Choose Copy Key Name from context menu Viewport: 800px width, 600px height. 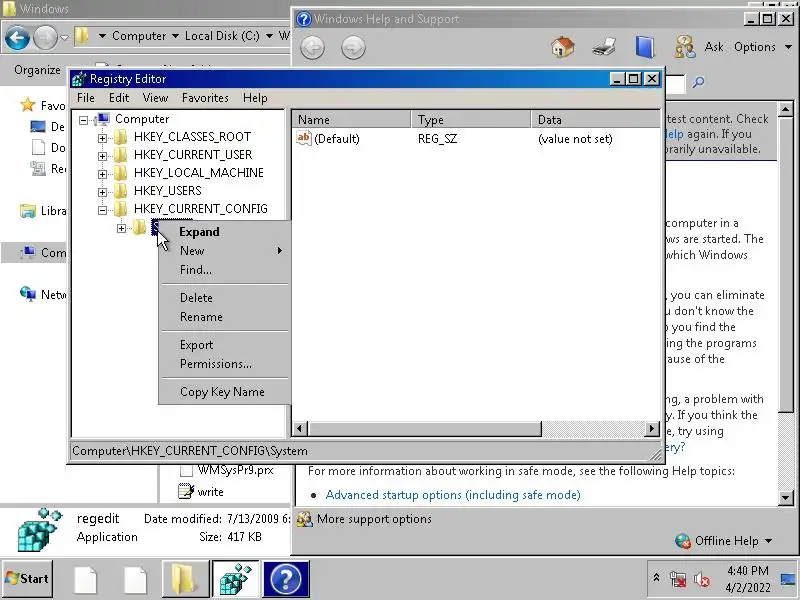224,392
